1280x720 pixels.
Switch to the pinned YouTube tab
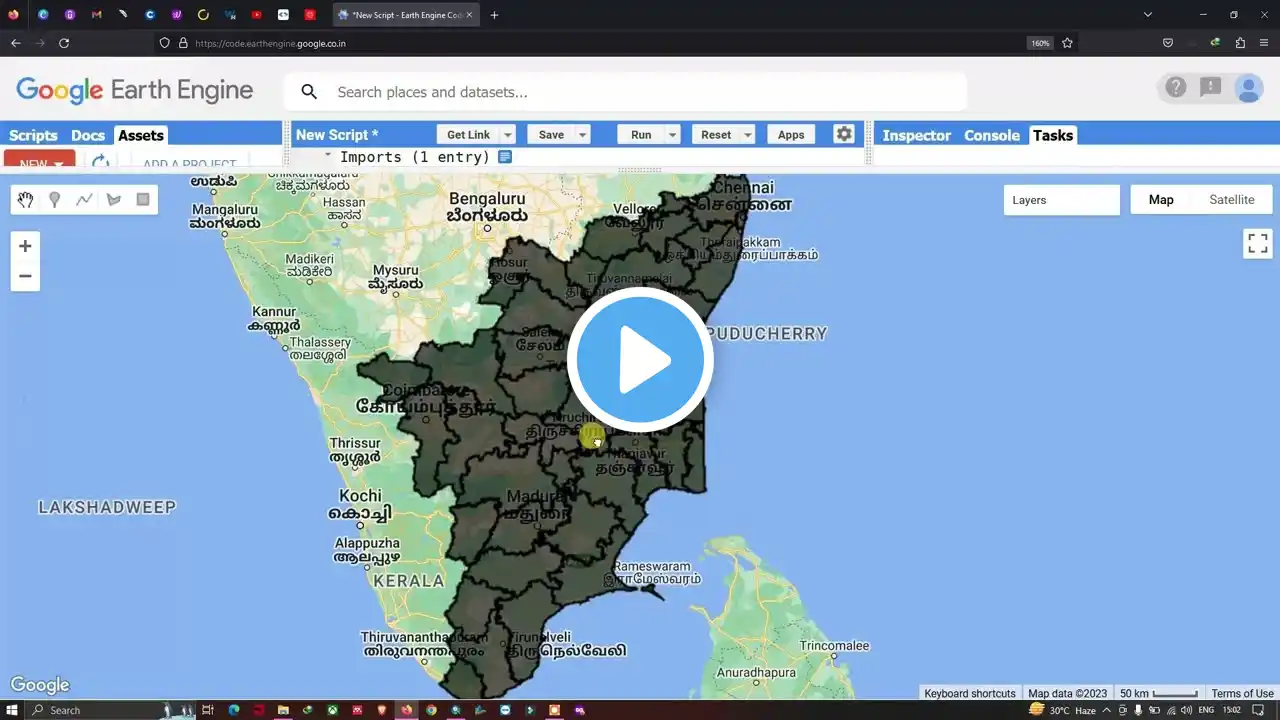[257, 15]
